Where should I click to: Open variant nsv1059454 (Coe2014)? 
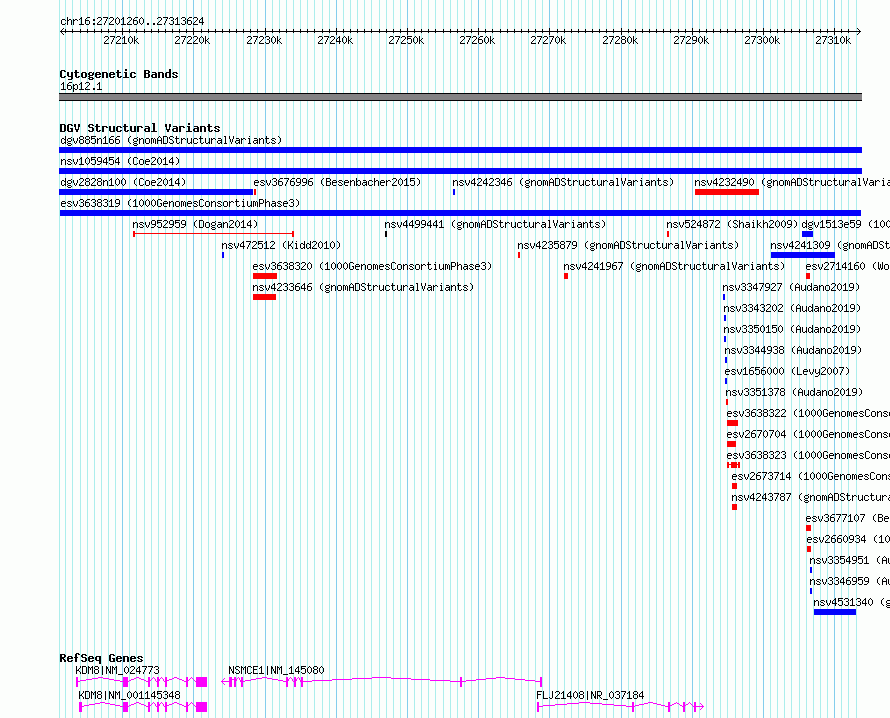tap(120, 161)
